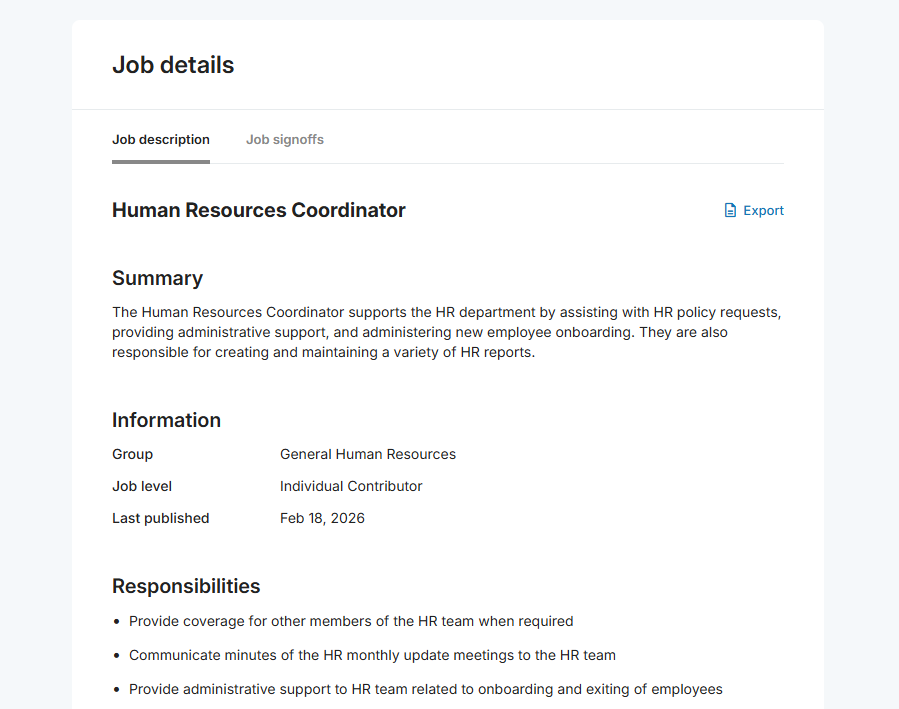899x709 pixels.
Task: Click the bullet about onboarding and exiting employees
Action: [x=425, y=689]
